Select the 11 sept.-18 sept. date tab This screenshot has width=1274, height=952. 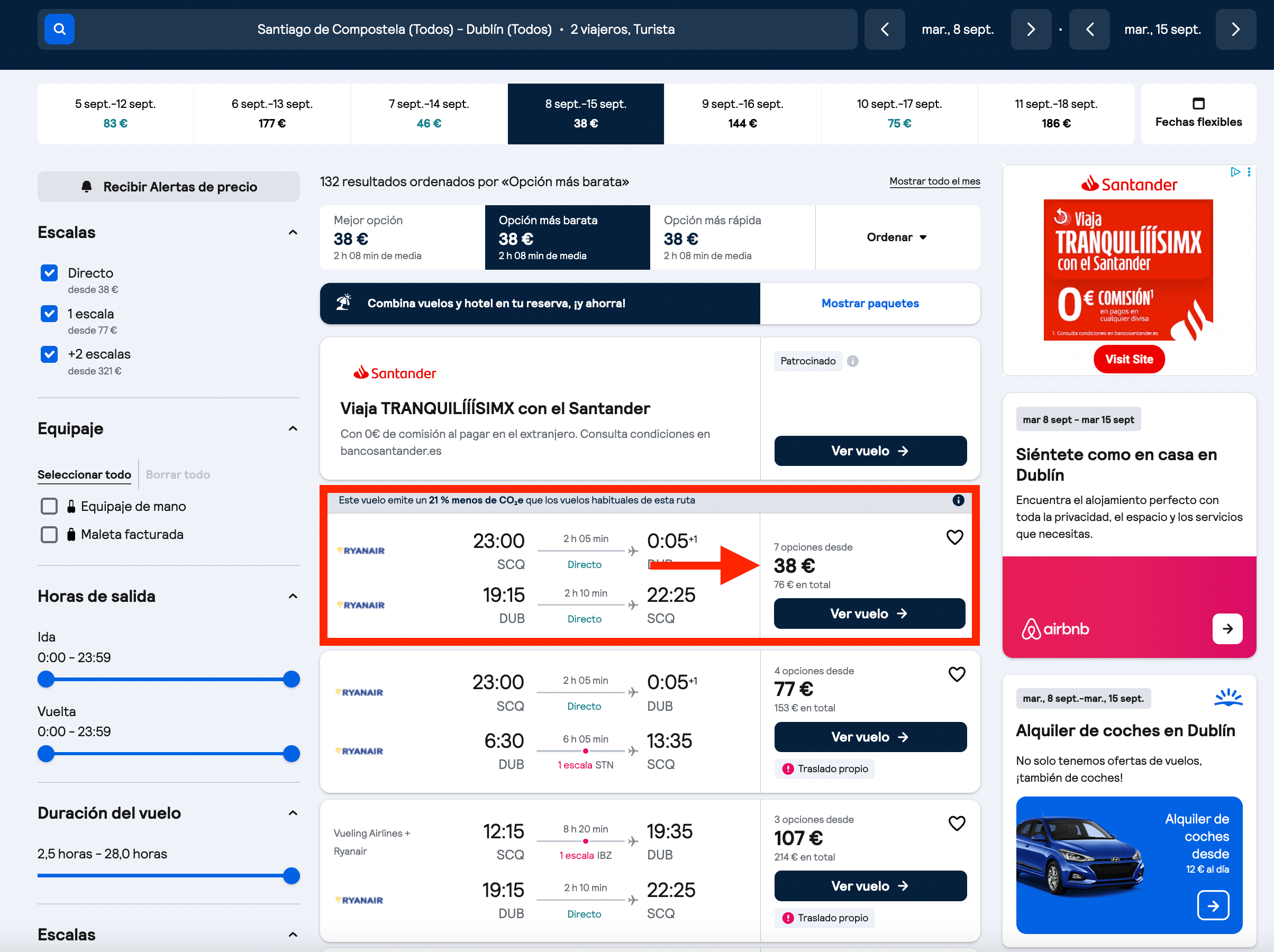tap(1055, 114)
